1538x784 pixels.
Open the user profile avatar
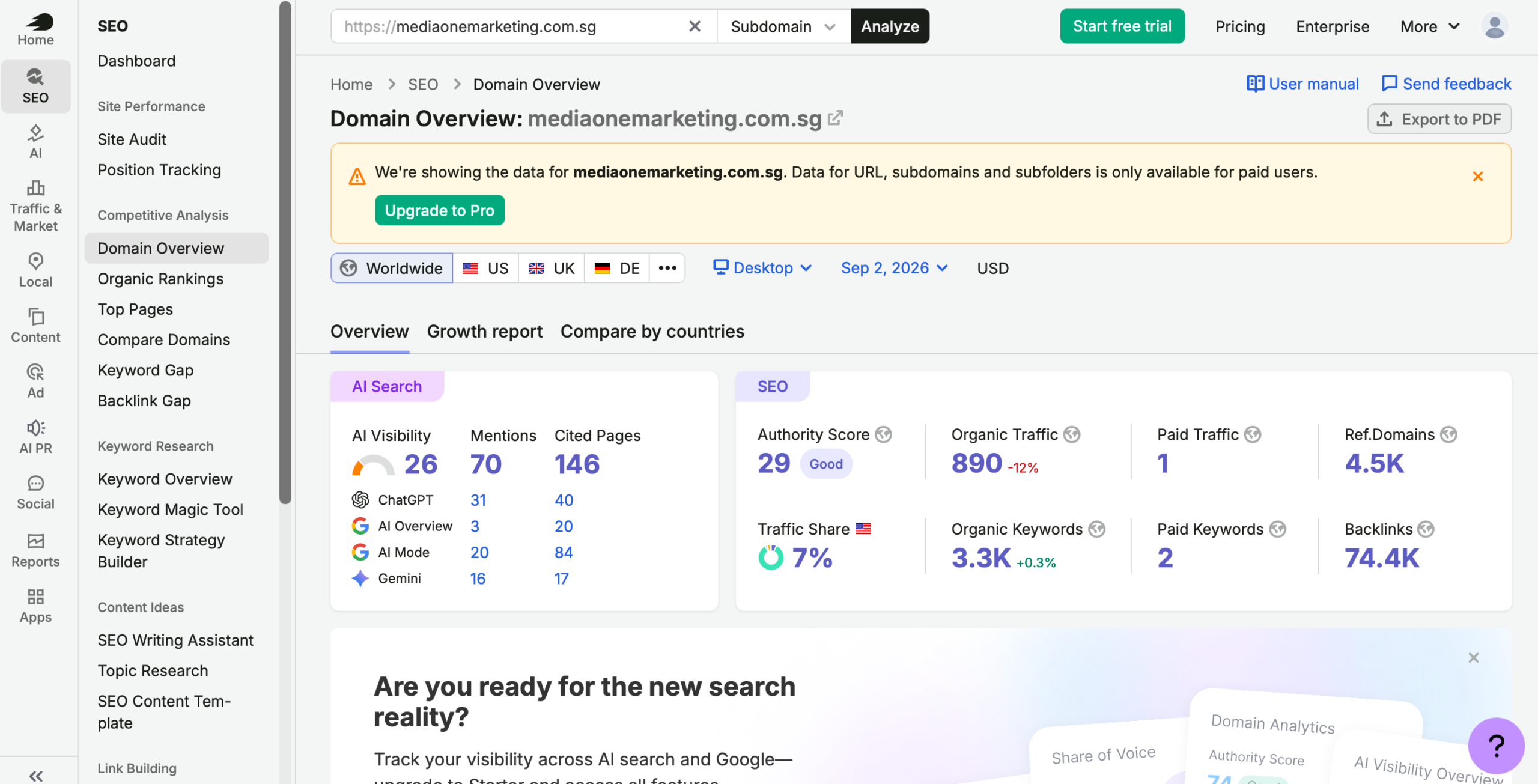click(1494, 26)
